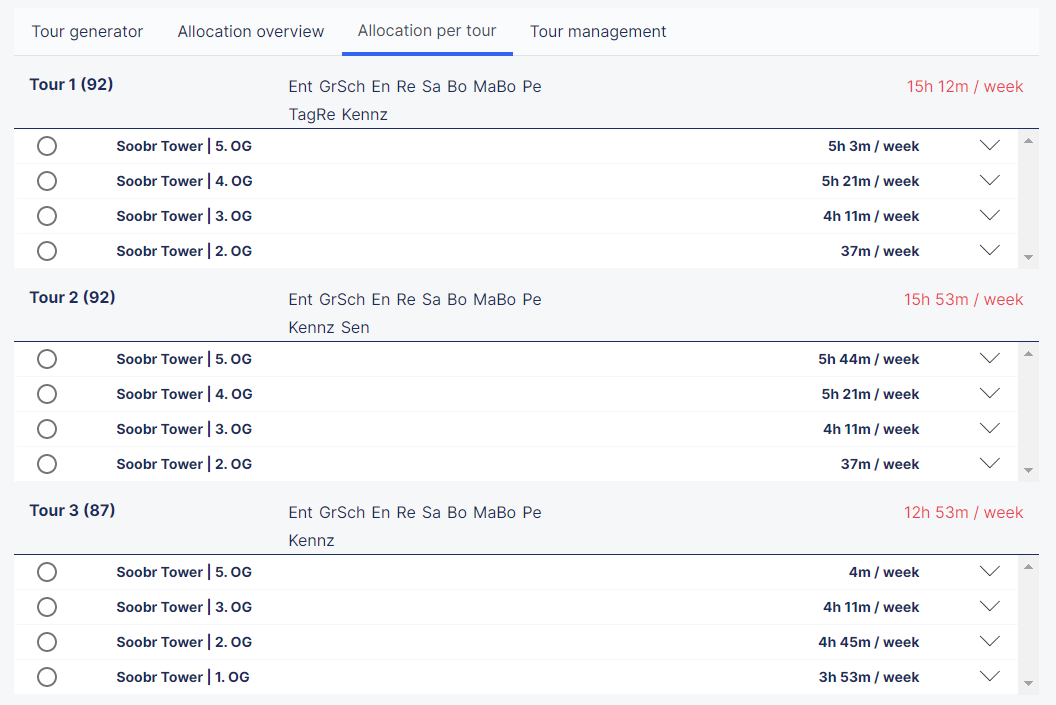Select radio for Tour 1 Soobr Tower 5. OG

tap(47, 146)
